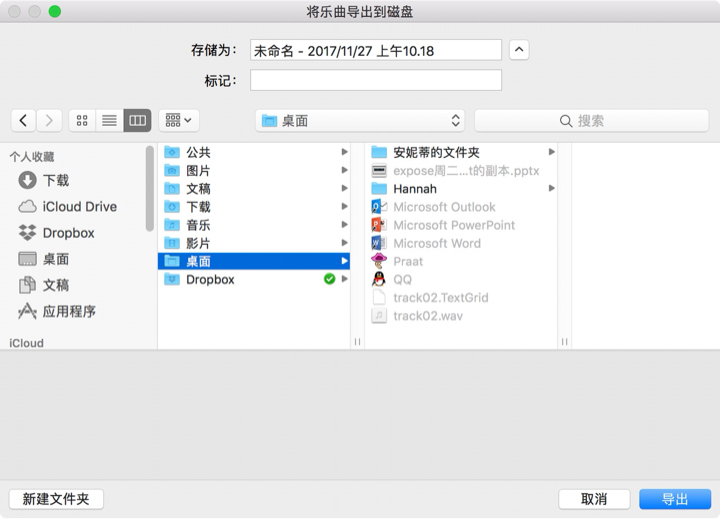720x519 pixels.
Task: Click the second column resize handle
Action: (564, 341)
